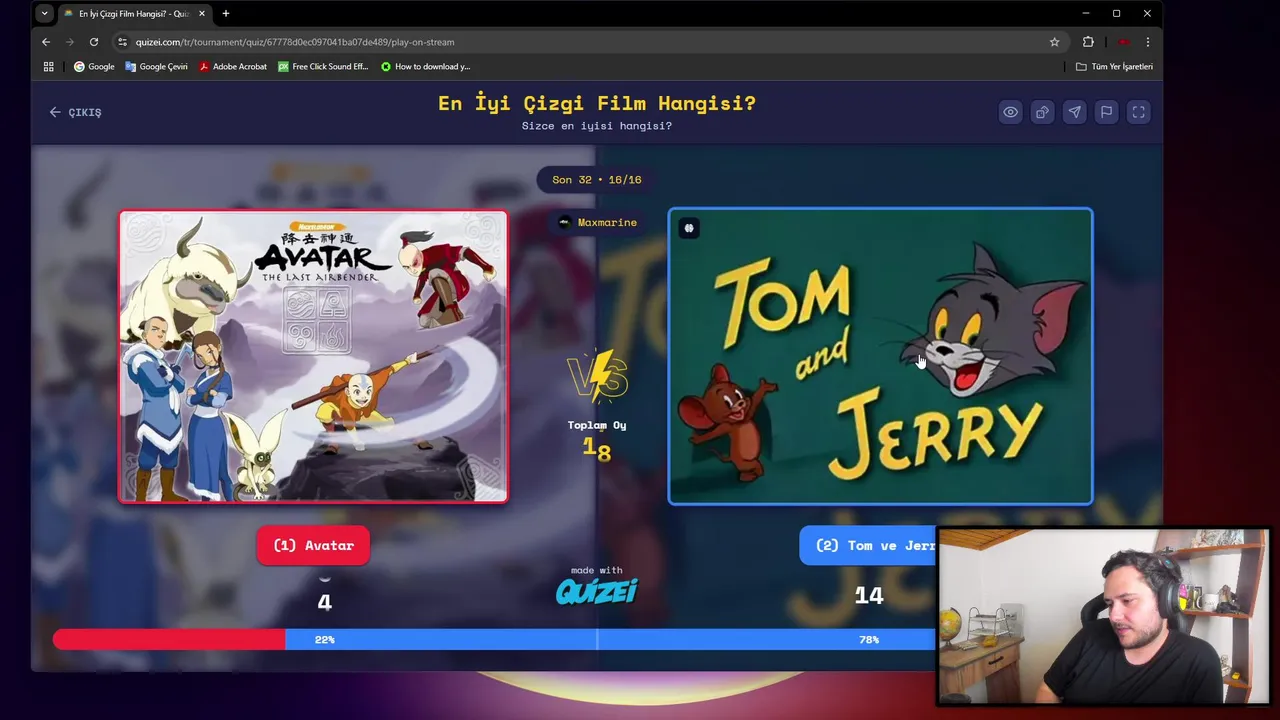Open the Adobe Acrobat bookmark
Image resolution: width=1280 pixels, height=720 pixels.
[x=232, y=67]
